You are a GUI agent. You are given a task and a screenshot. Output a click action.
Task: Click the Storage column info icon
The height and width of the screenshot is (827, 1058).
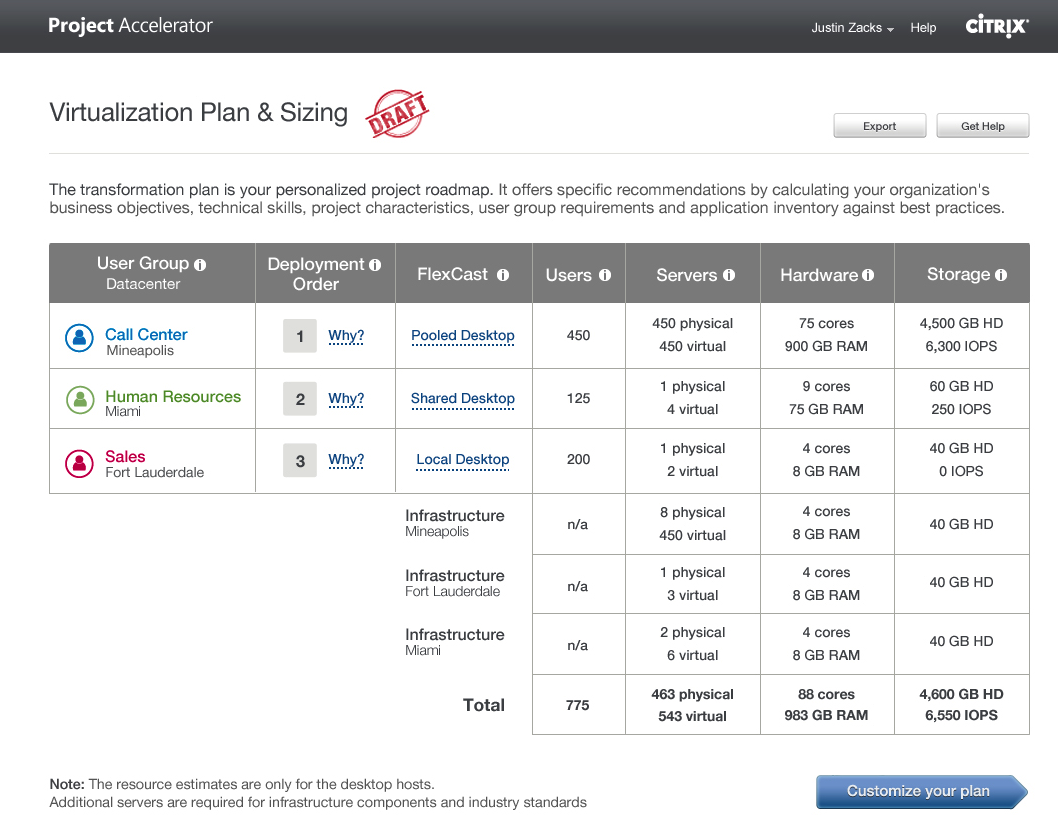1001,275
